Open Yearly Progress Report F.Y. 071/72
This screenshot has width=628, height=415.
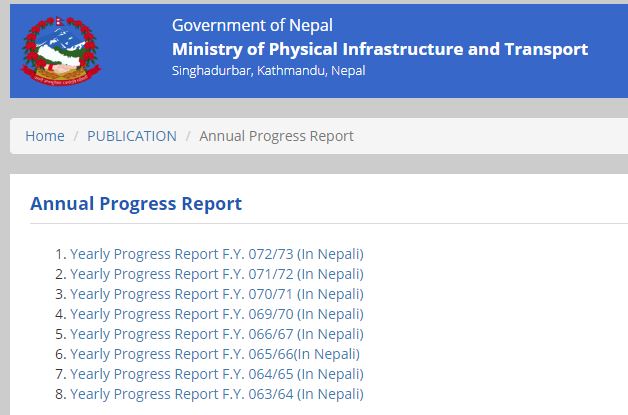pyautogui.click(x=217, y=274)
